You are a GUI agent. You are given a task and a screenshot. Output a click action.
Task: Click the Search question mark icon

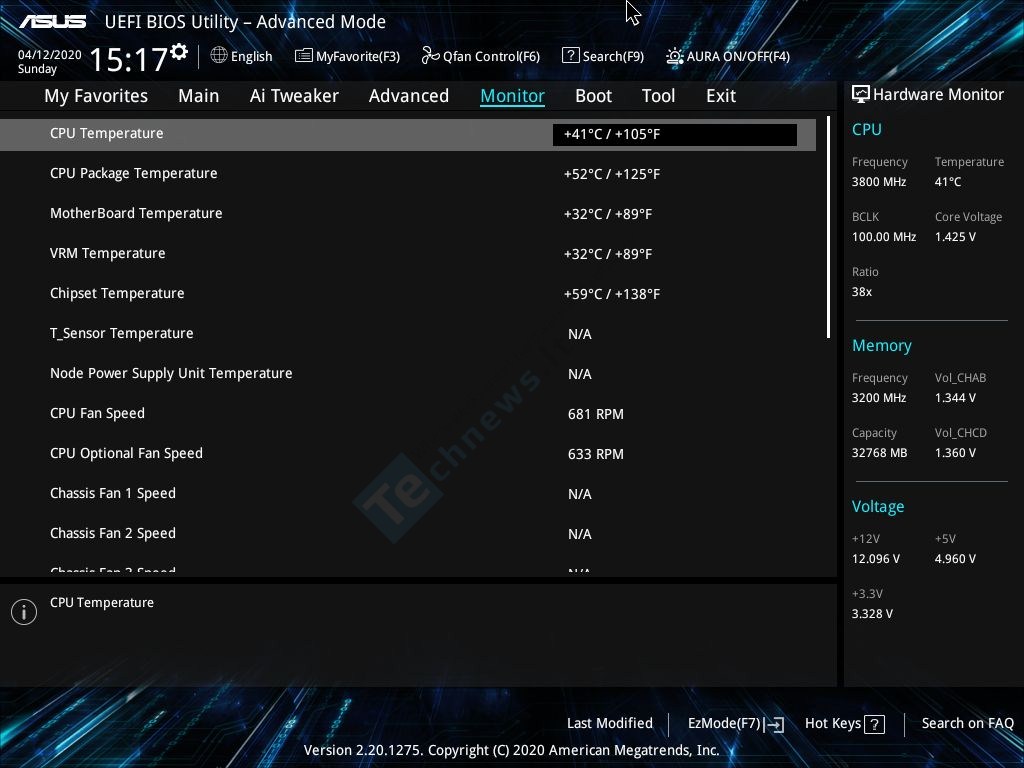coord(571,56)
